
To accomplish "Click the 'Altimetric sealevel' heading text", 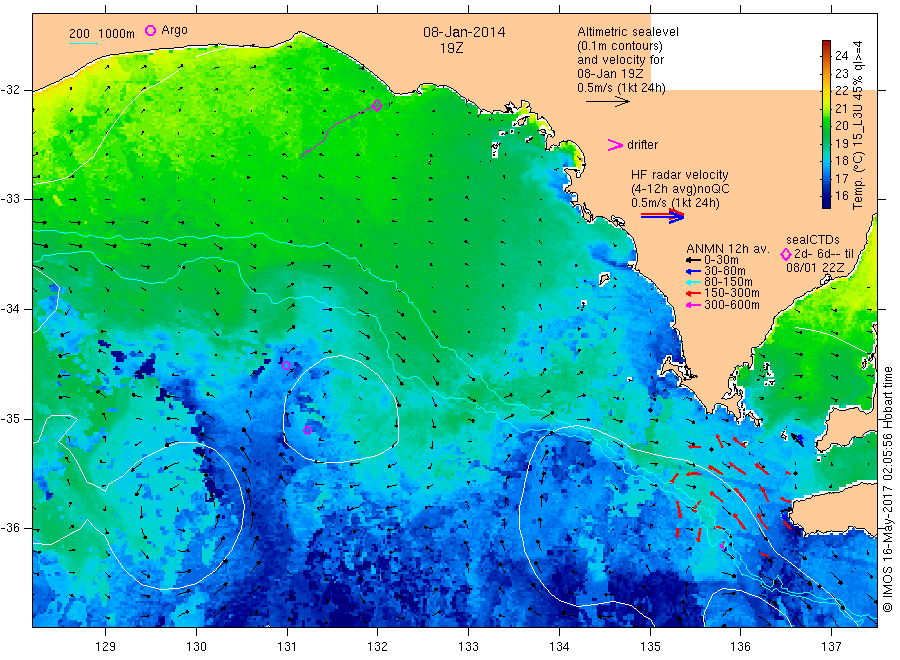I will click(628, 32).
